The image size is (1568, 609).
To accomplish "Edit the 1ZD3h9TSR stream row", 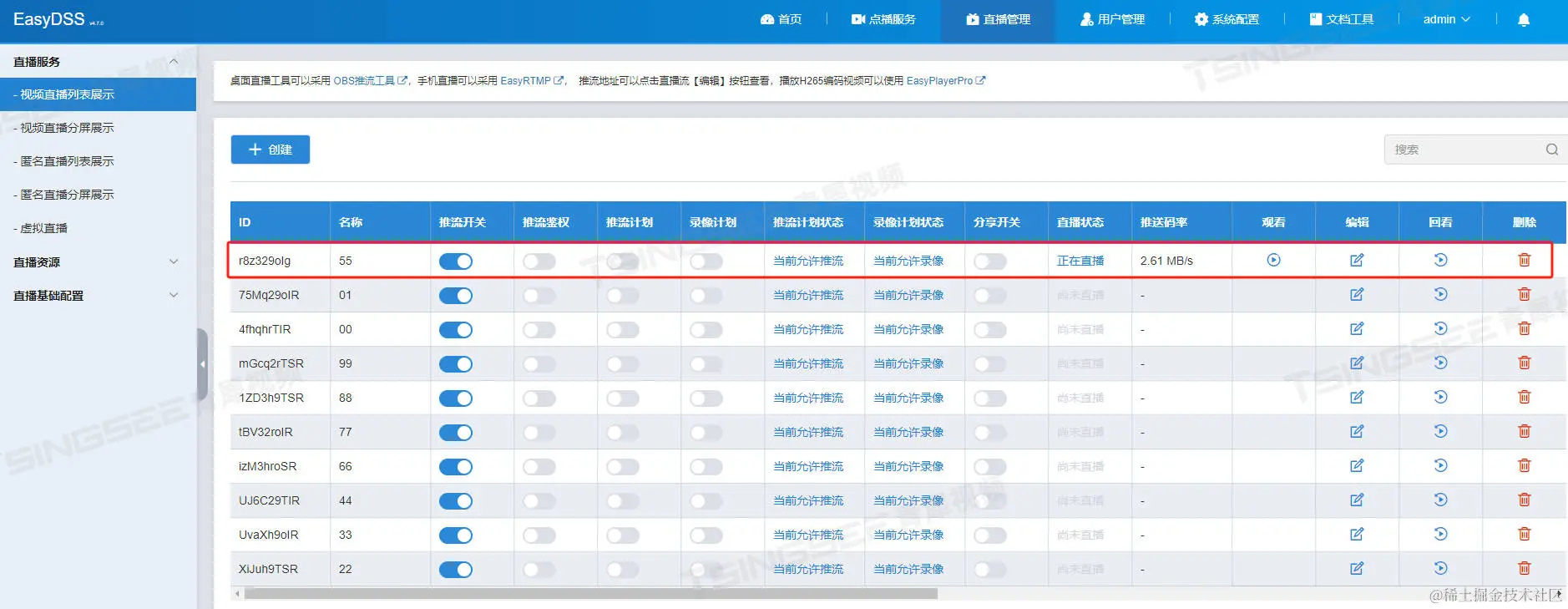I will click(x=1357, y=397).
